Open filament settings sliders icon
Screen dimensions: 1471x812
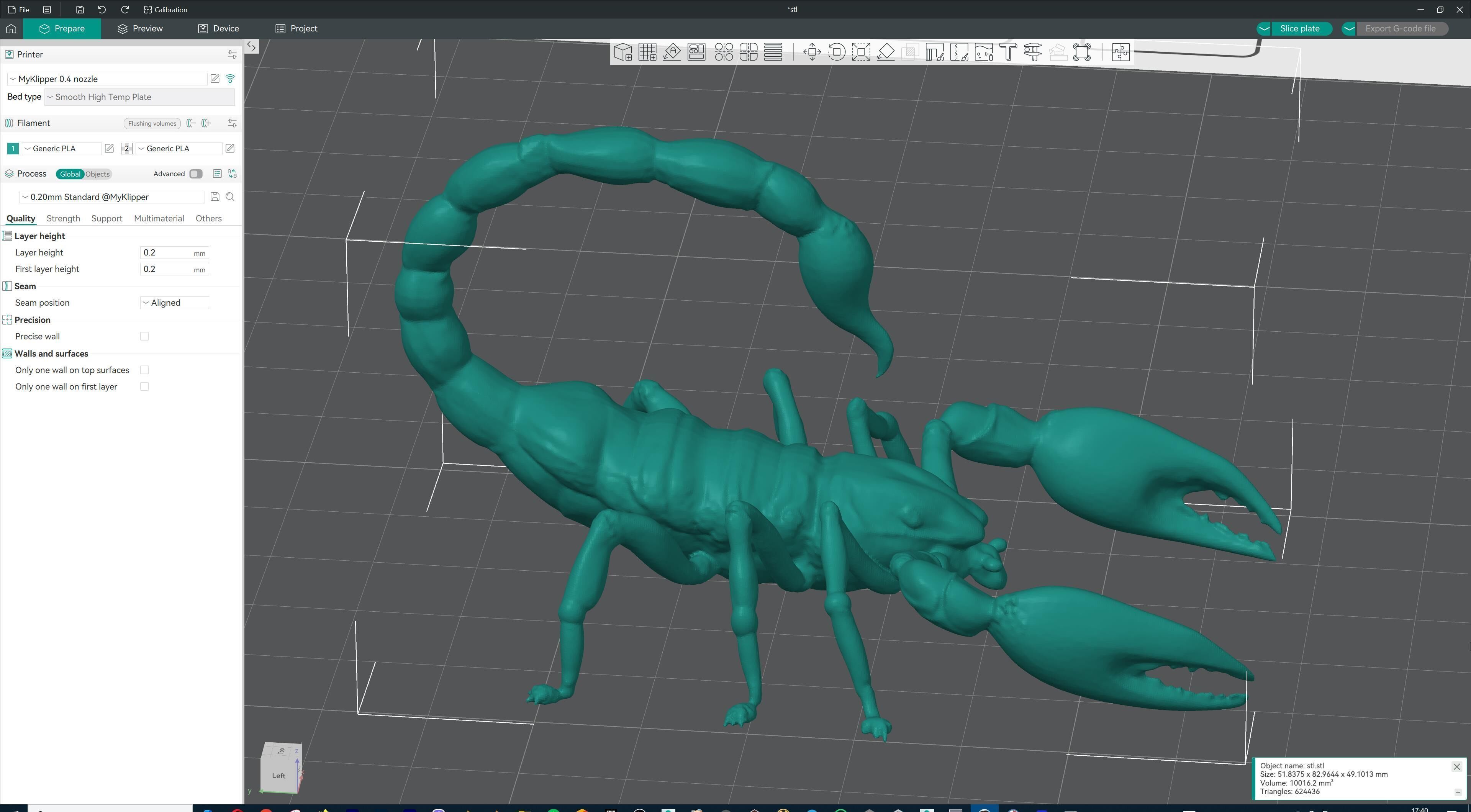[232, 123]
